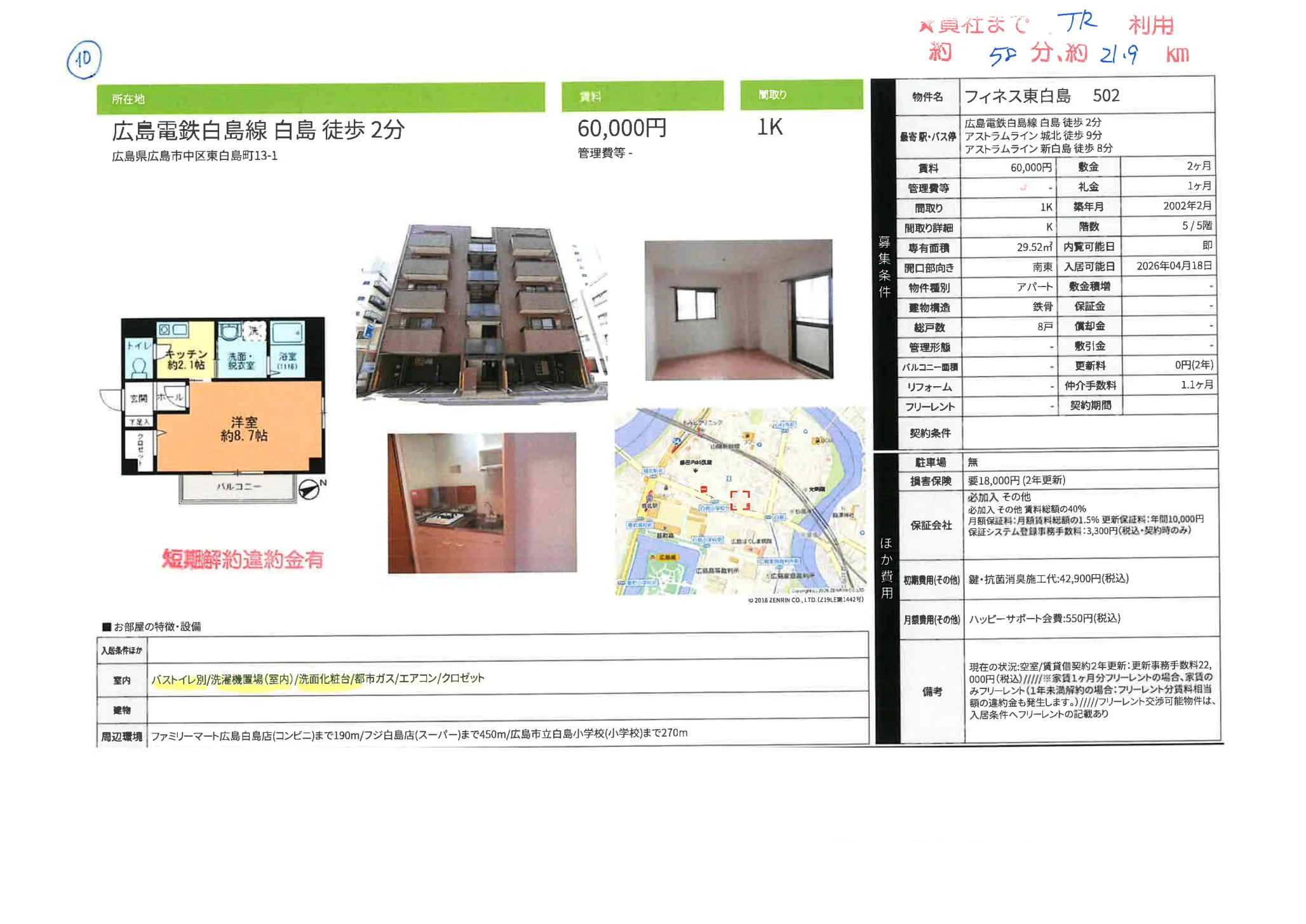Click the green 所在地 header bar
Viewport: 1306px width, 924px height.
[x=320, y=98]
